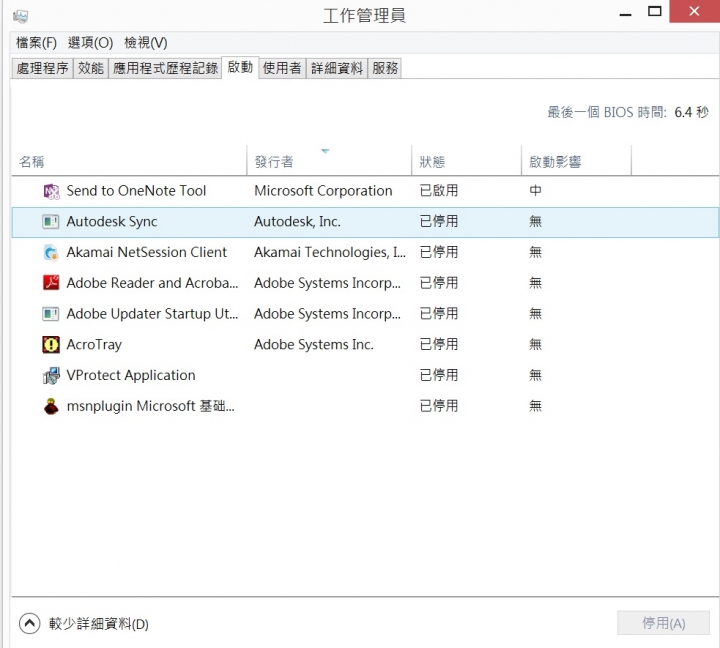Click 已啟用 status of Send to OneNote
Screen dimensions: 720x648
439,191
